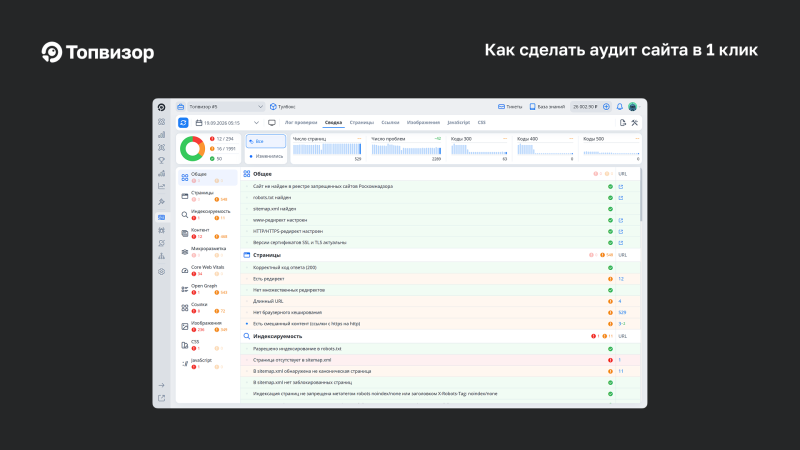
Task: Open the URL link icon for www-редирект row
Action: click(621, 220)
